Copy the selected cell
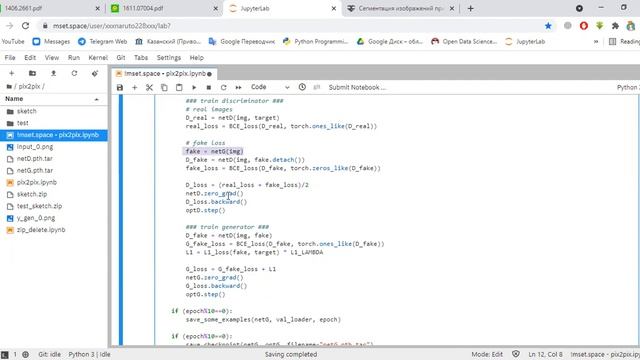The height and width of the screenshot is (360, 640). pyautogui.click(x=164, y=87)
